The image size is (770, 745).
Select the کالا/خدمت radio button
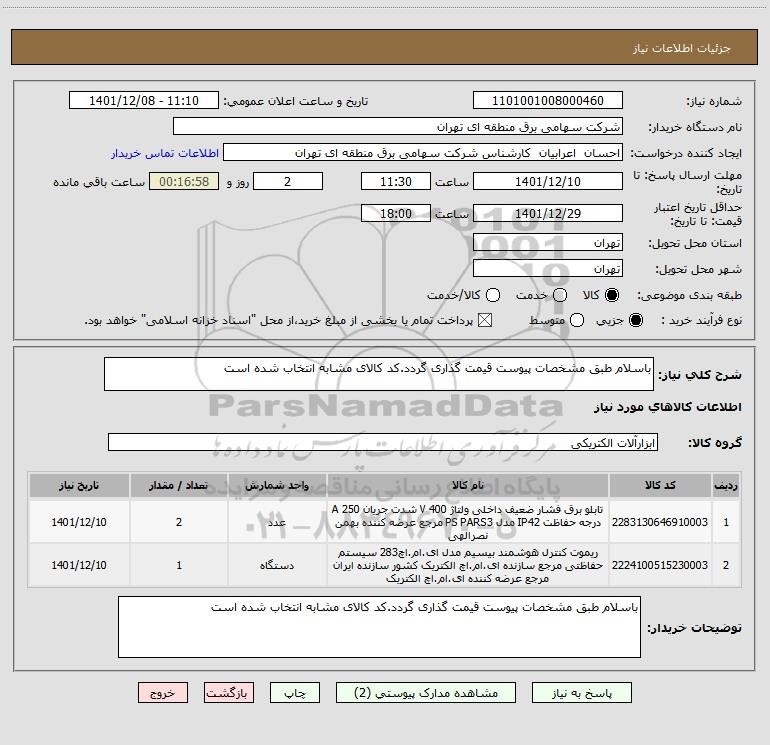click(x=493, y=295)
